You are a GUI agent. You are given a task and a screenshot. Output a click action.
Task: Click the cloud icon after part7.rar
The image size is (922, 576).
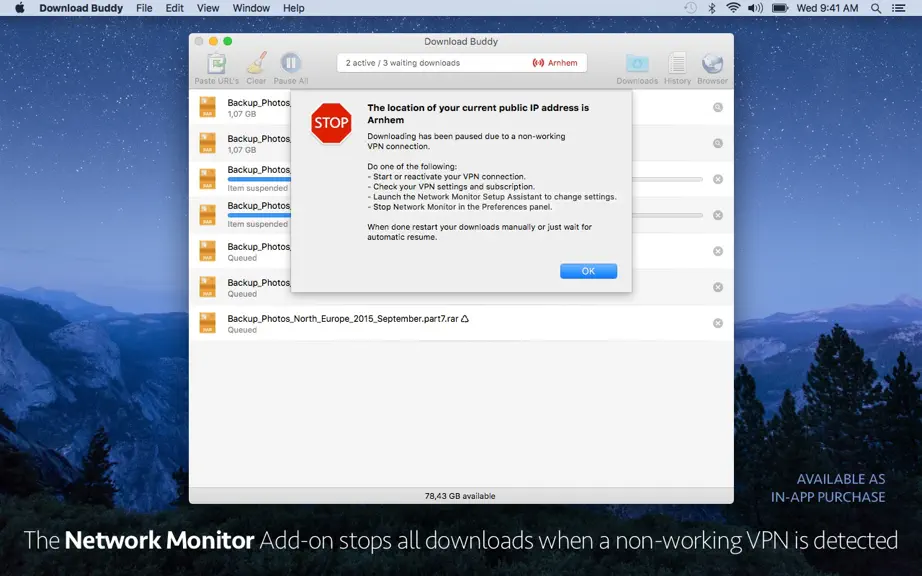[x=465, y=319]
